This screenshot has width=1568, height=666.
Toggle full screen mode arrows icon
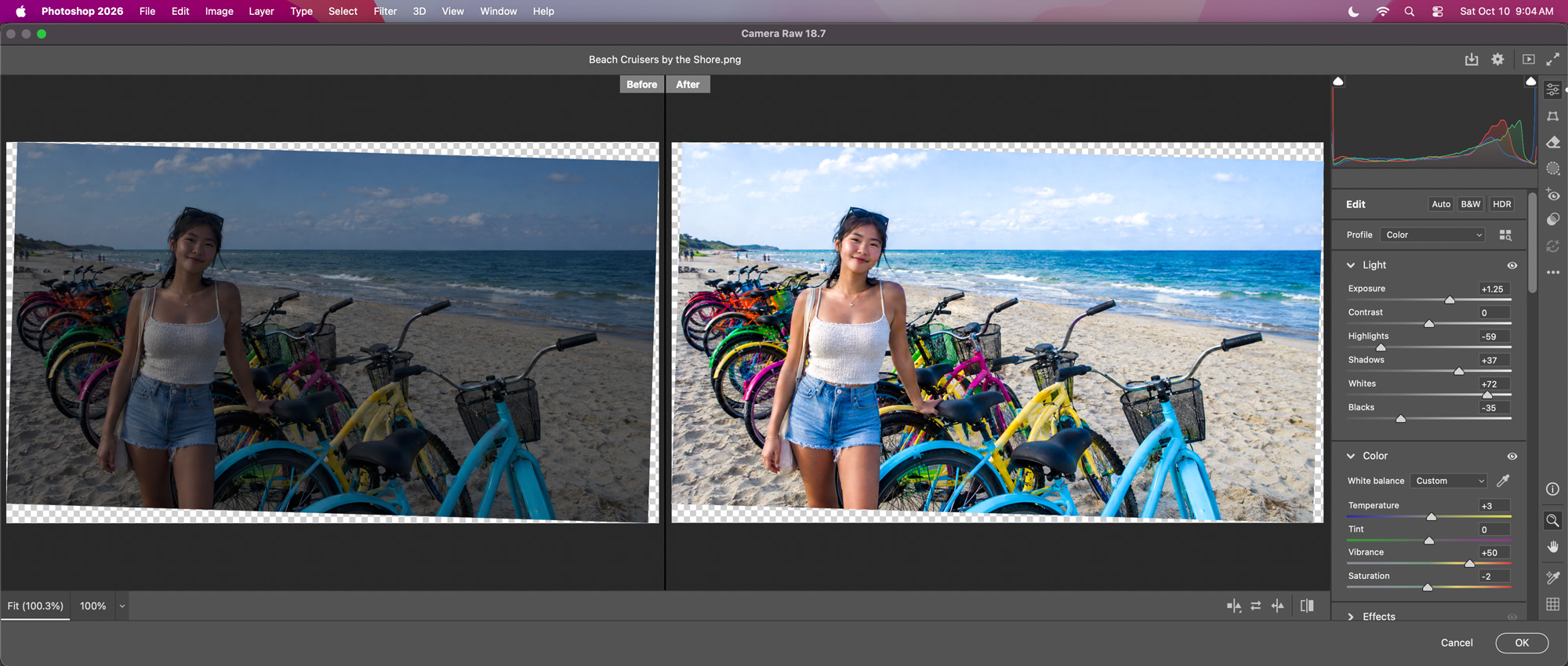click(x=1552, y=60)
